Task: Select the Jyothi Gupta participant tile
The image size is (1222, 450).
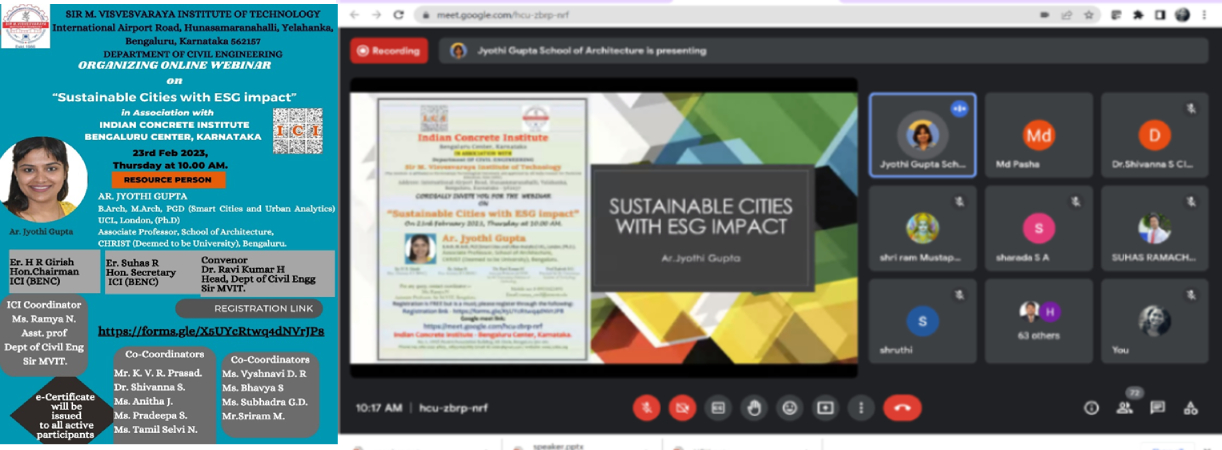Action: (x=922, y=135)
